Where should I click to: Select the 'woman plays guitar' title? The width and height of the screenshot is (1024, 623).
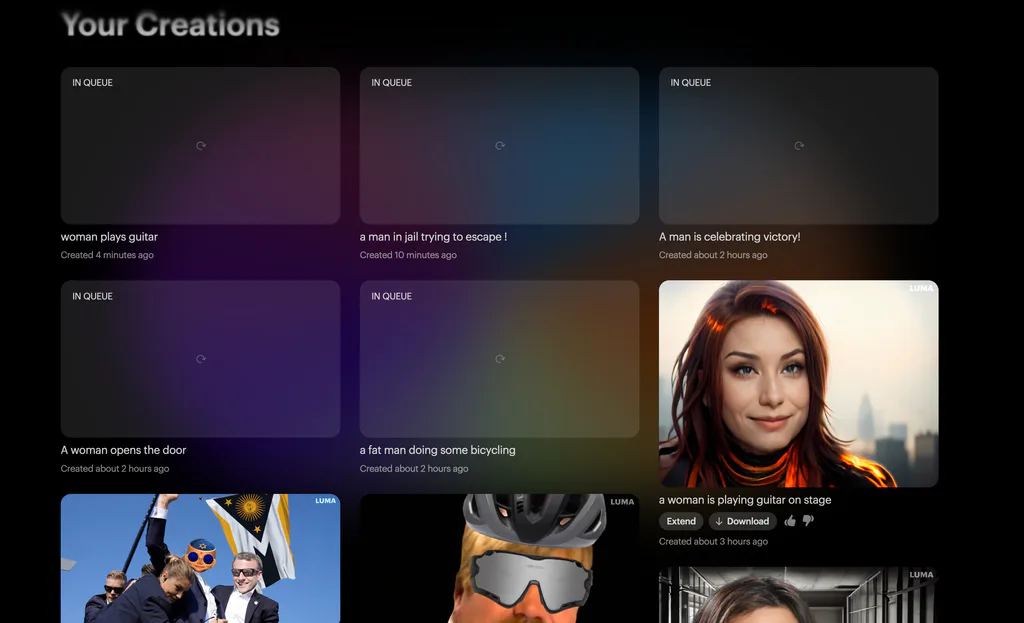point(109,237)
